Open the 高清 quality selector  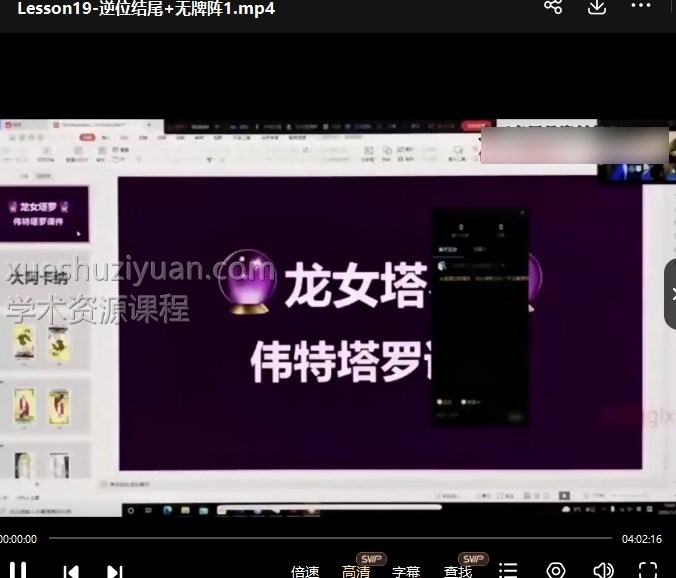click(x=356, y=572)
